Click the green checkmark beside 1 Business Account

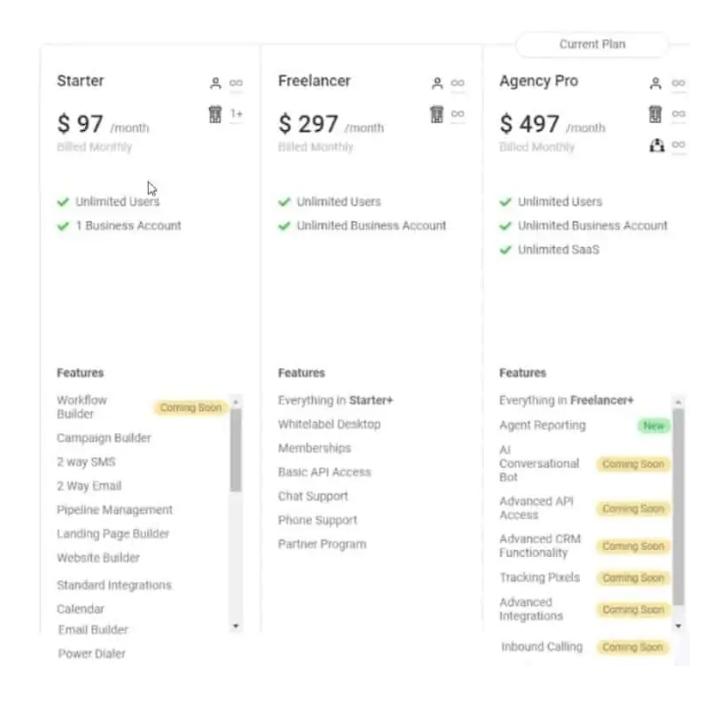(x=63, y=226)
